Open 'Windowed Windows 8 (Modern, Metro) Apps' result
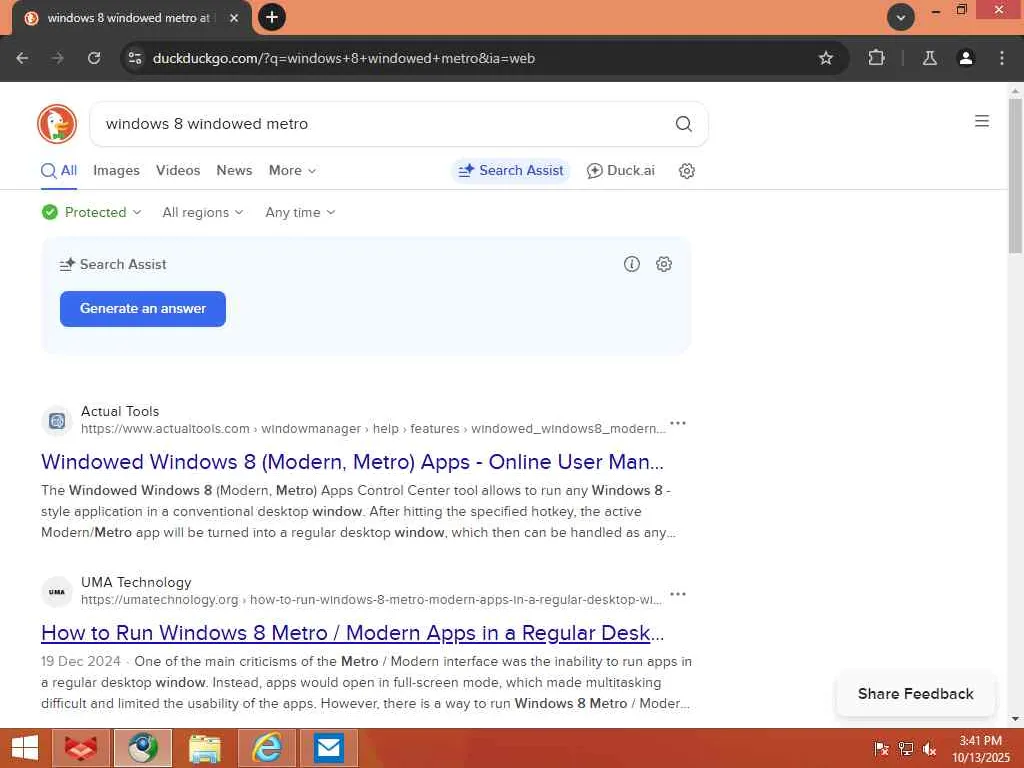This screenshot has height=768, width=1024. click(352, 462)
